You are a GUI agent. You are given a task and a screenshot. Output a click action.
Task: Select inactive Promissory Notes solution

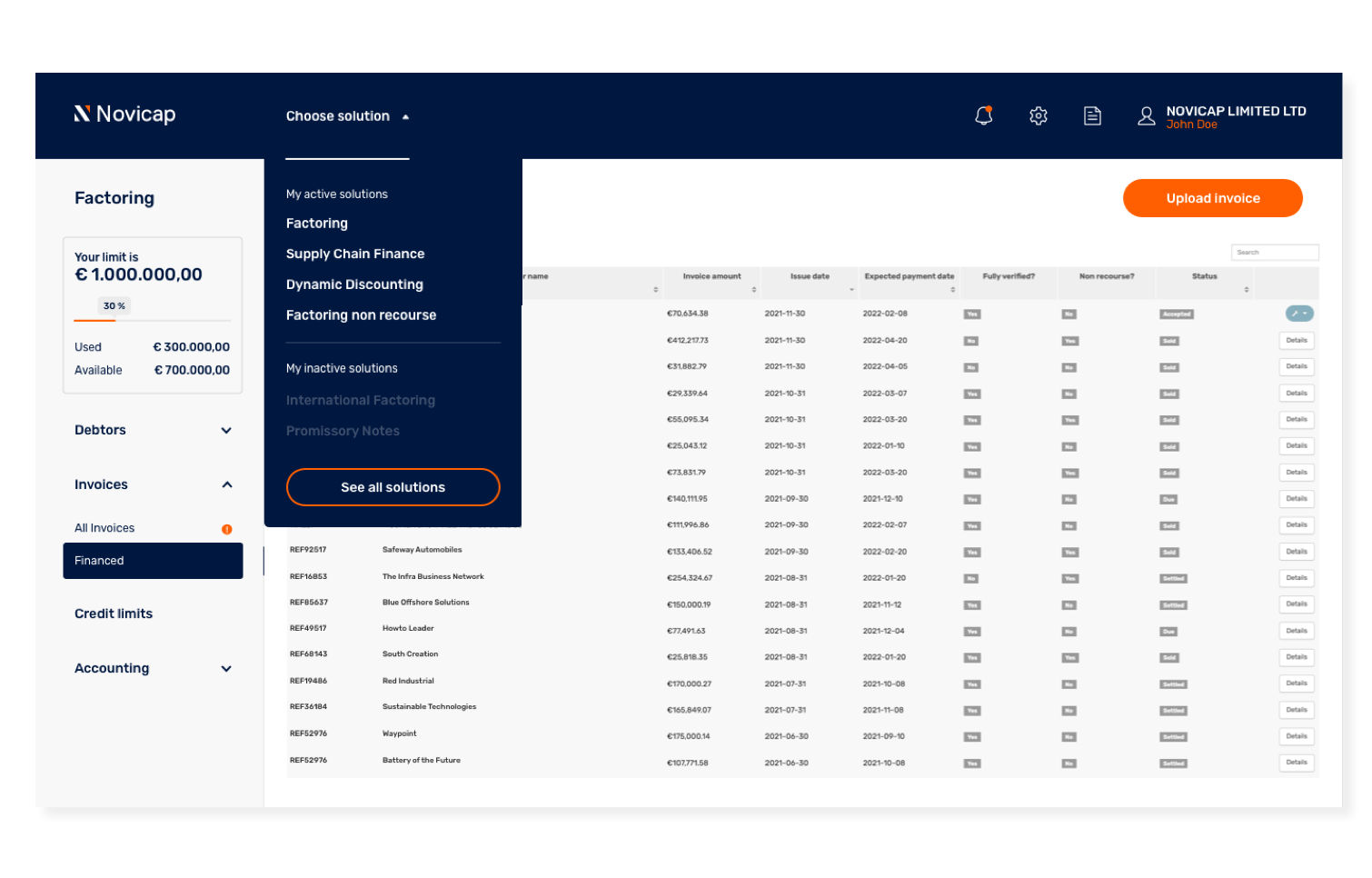tap(343, 431)
